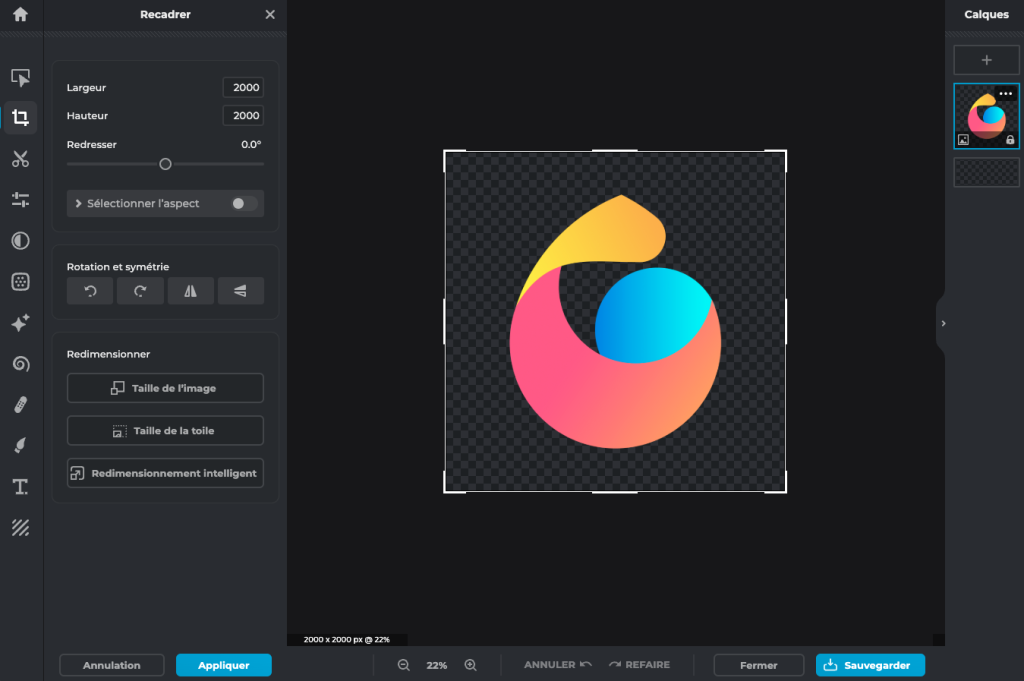The width and height of the screenshot is (1024, 681).
Task: Click the Redresser slider handle
Action: pyautogui.click(x=166, y=164)
